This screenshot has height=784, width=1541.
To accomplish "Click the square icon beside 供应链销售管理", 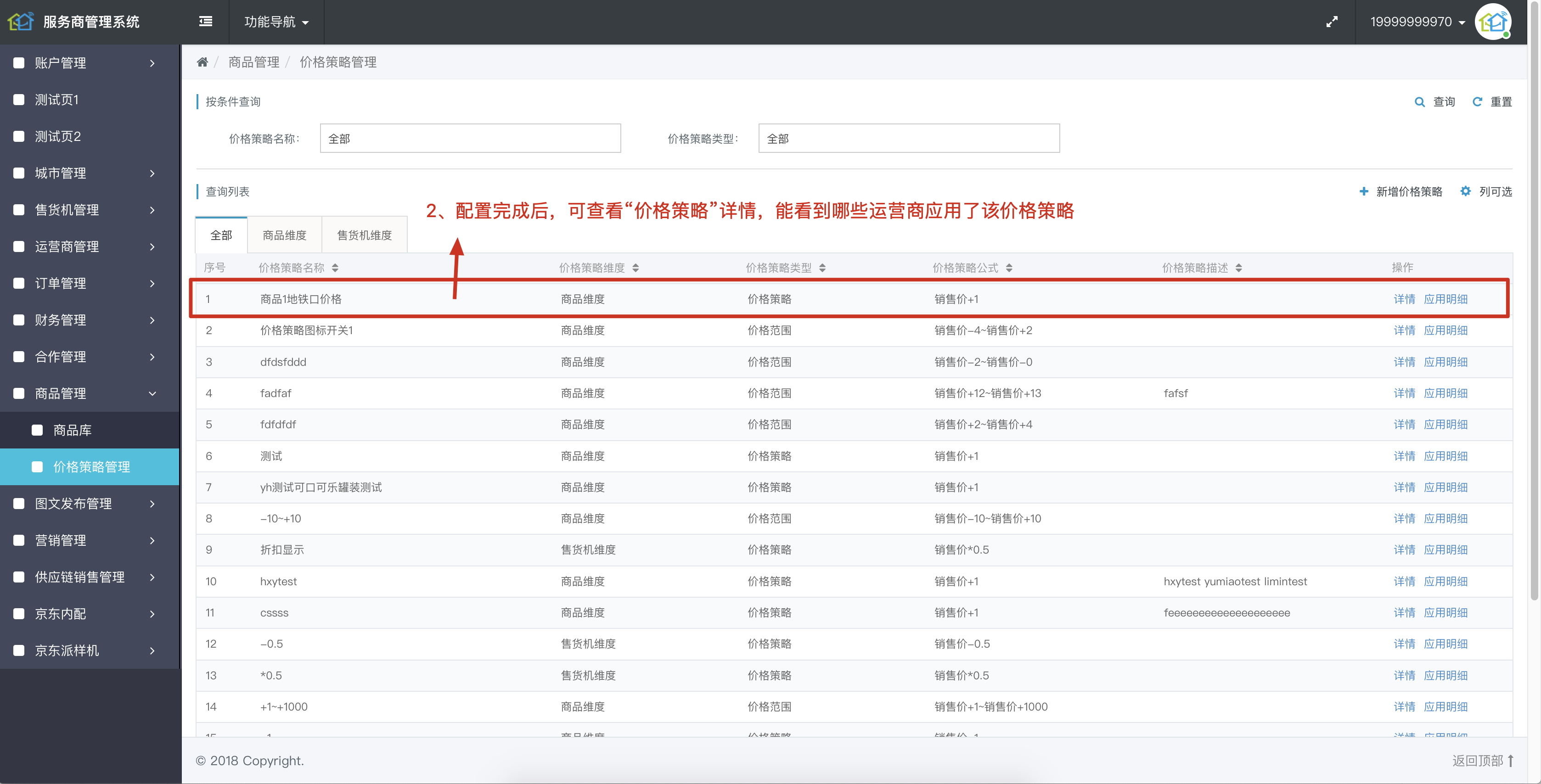I will coord(19,577).
